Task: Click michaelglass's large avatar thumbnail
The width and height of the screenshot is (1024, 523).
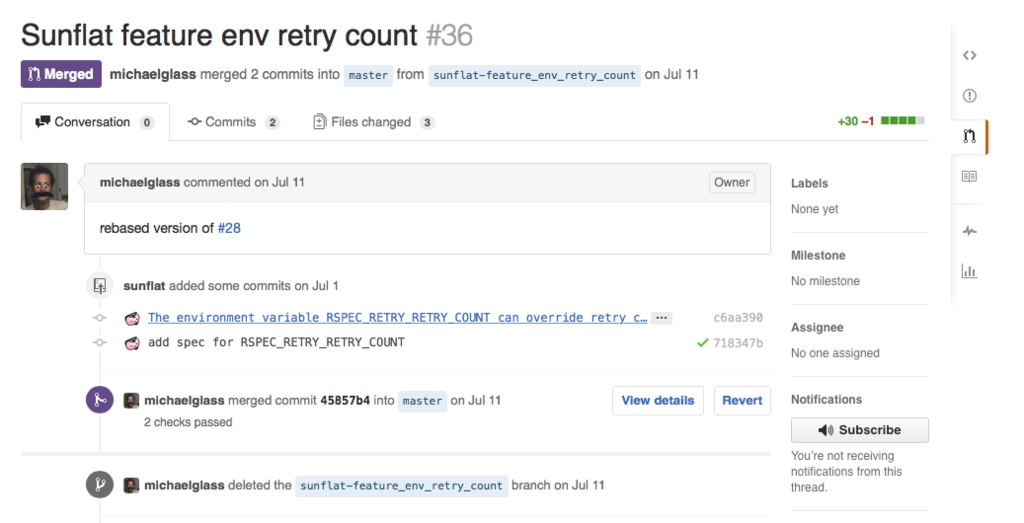Action: point(44,187)
